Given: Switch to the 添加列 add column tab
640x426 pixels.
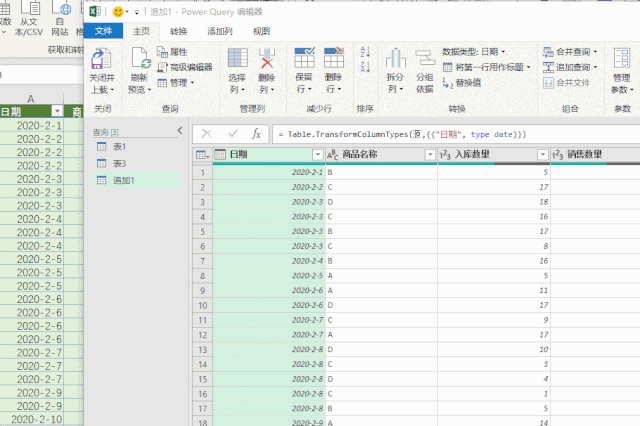Looking at the screenshot, I should point(220,31).
